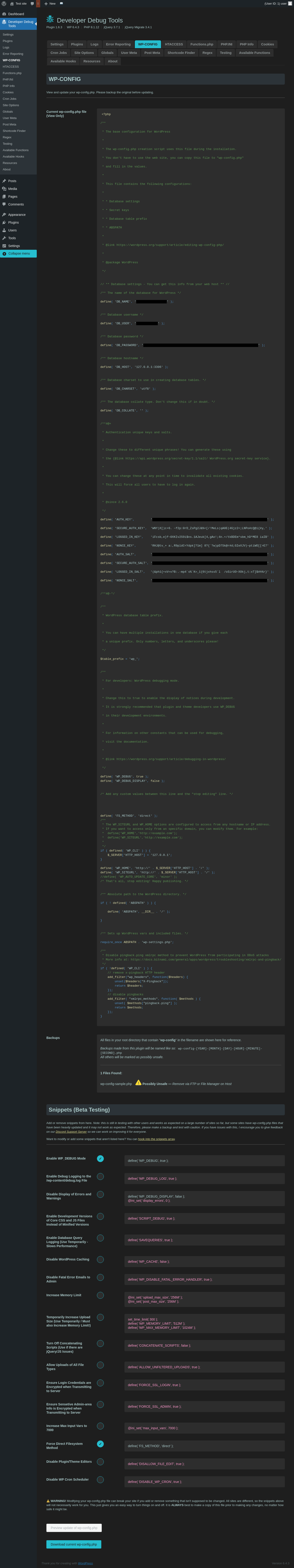Enable Temporarily Increase Upload Size snippet
294x1568 pixels.
(100, 1317)
